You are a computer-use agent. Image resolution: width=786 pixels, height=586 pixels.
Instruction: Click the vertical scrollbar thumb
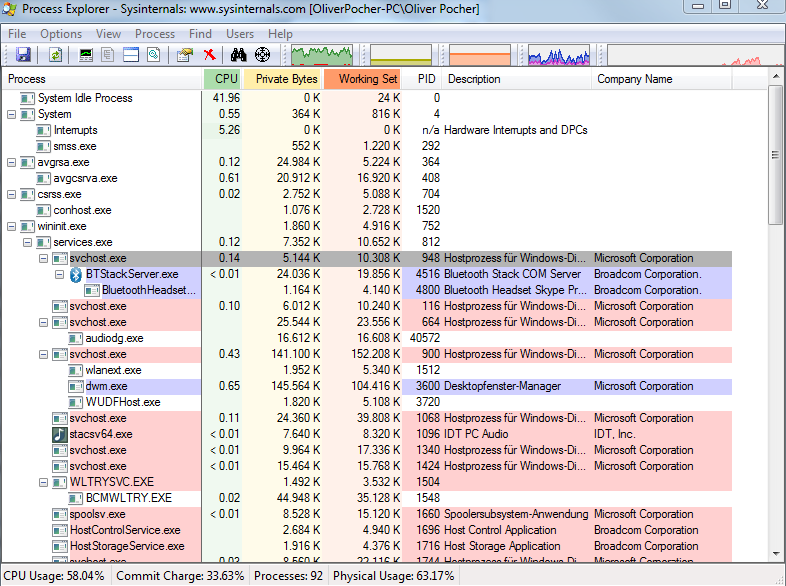(775, 155)
